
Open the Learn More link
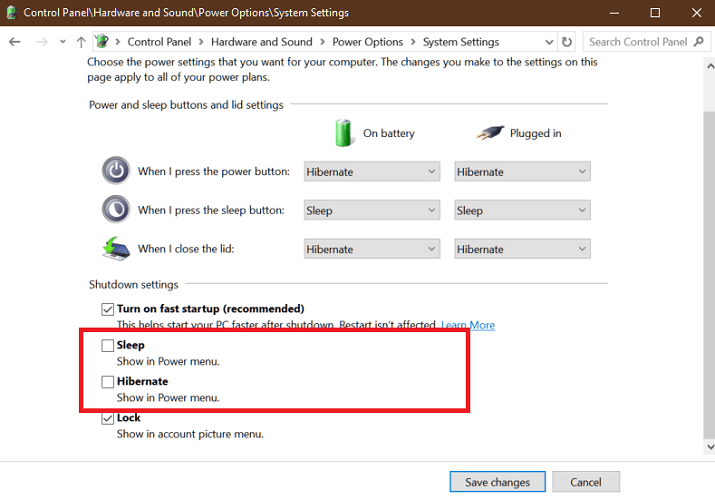click(x=468, y=325)
